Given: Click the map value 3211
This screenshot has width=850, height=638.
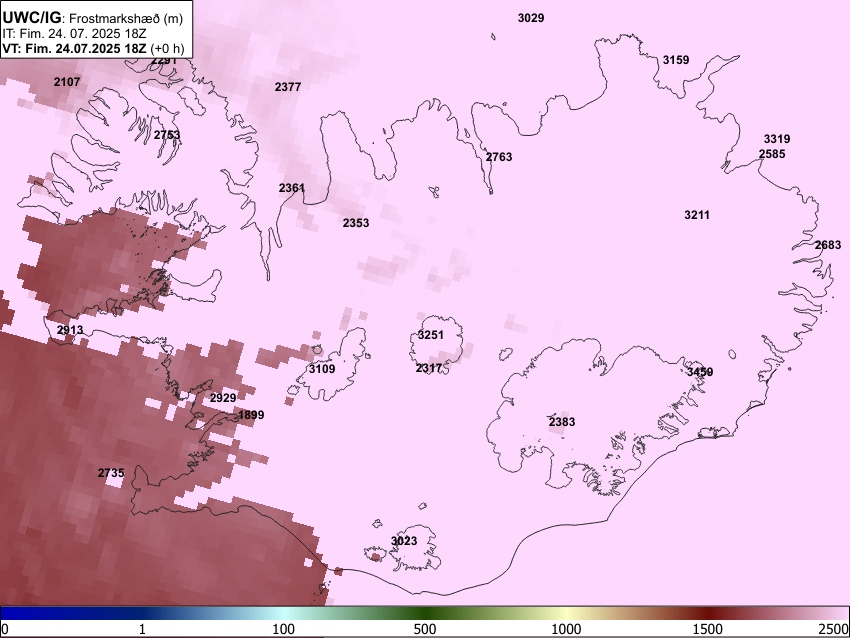Looking at the screenshot, I should [697, 215].
